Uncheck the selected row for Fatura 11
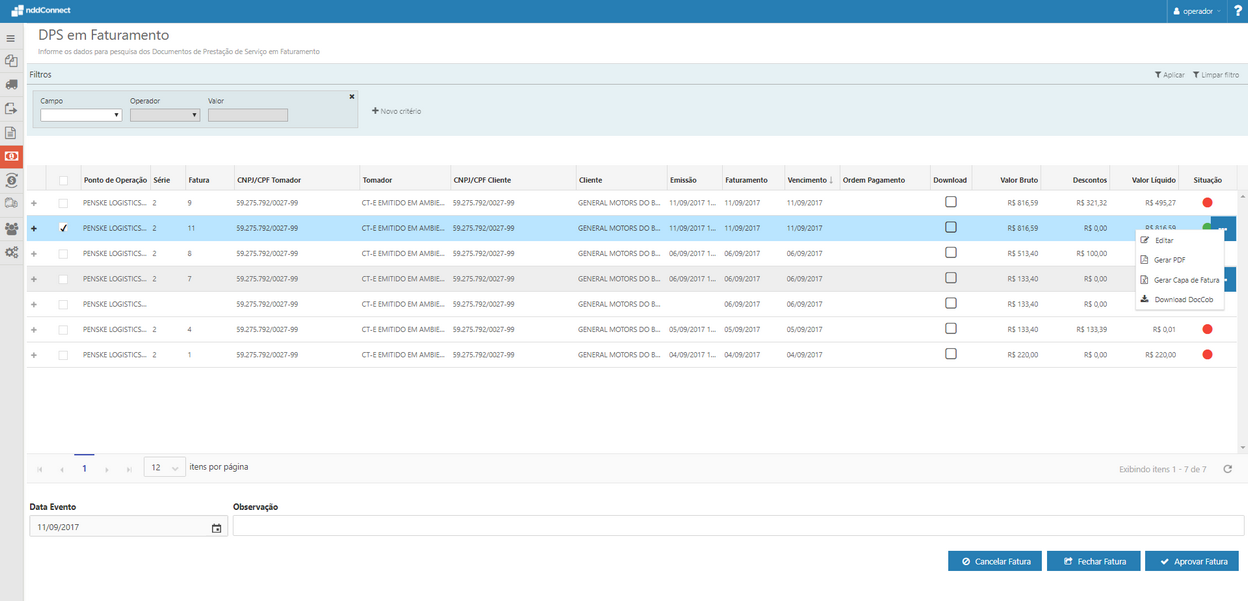Screen dimensions: 1248x601 pos(64,228)
